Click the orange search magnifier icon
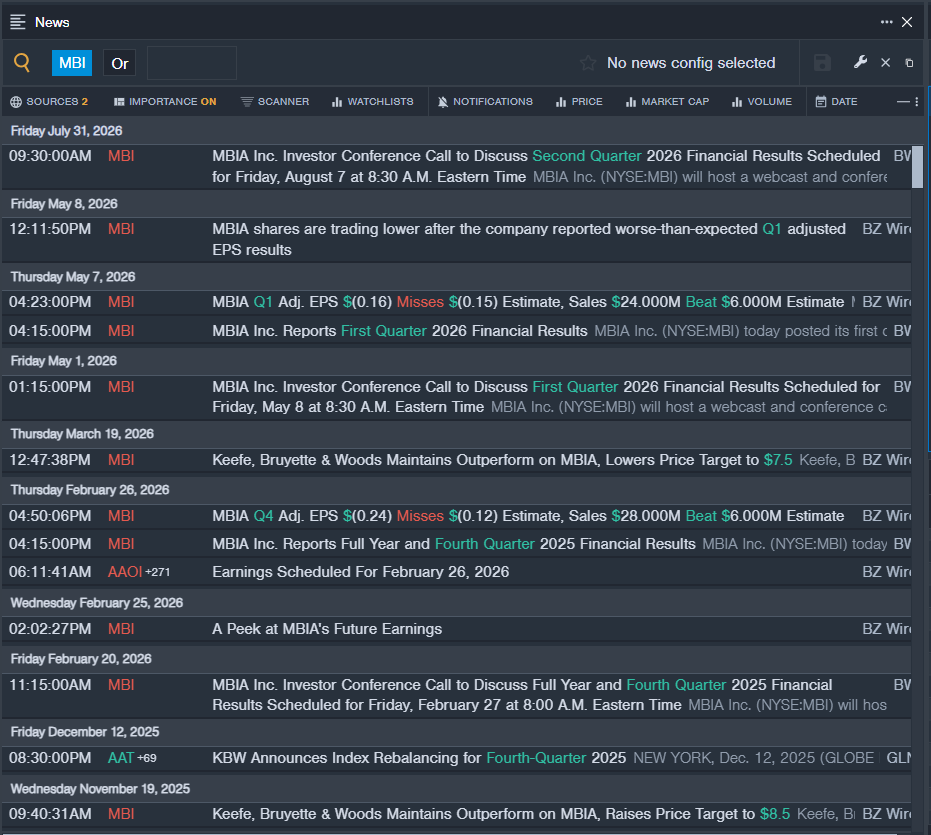Image resolution: width=931 pixels, height=835 pixels. coord(22,62)
